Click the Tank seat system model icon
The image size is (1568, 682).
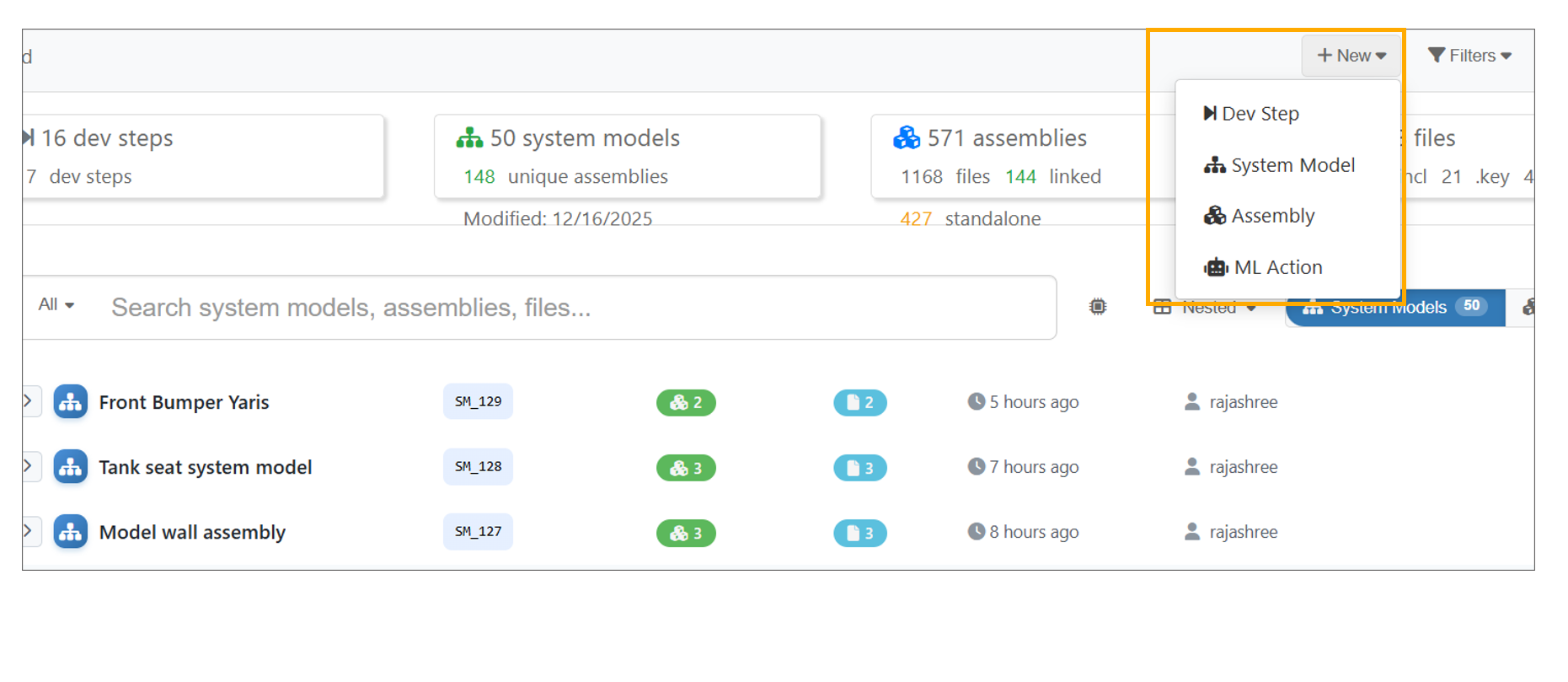tap(71, 467)
